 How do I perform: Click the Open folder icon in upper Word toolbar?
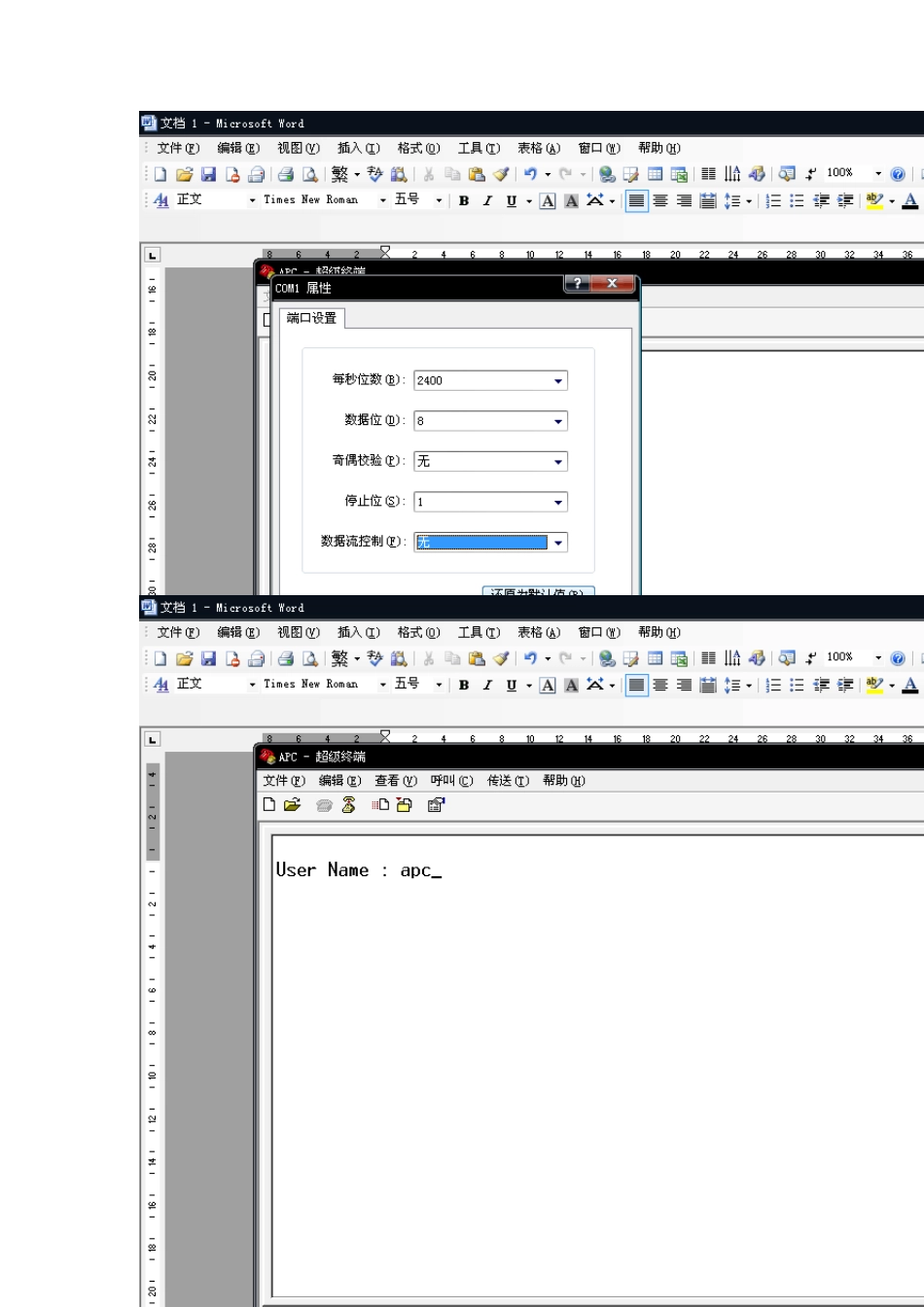click(185, 175)
